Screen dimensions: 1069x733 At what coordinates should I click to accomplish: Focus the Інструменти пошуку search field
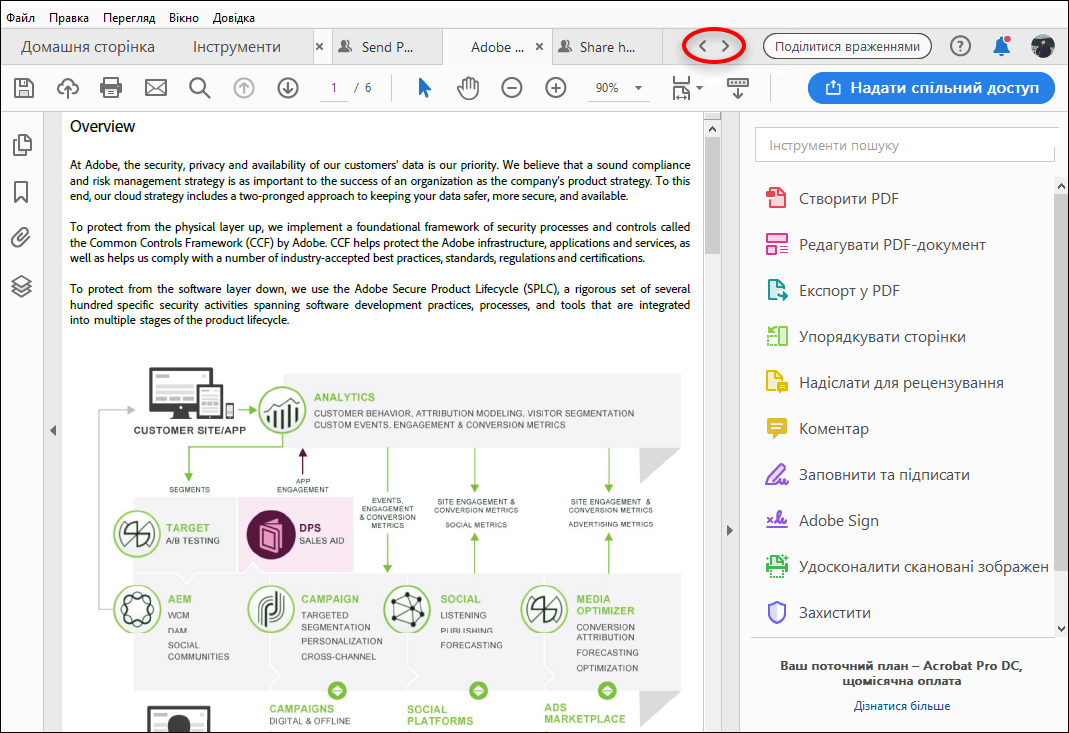tap(905, 145)
